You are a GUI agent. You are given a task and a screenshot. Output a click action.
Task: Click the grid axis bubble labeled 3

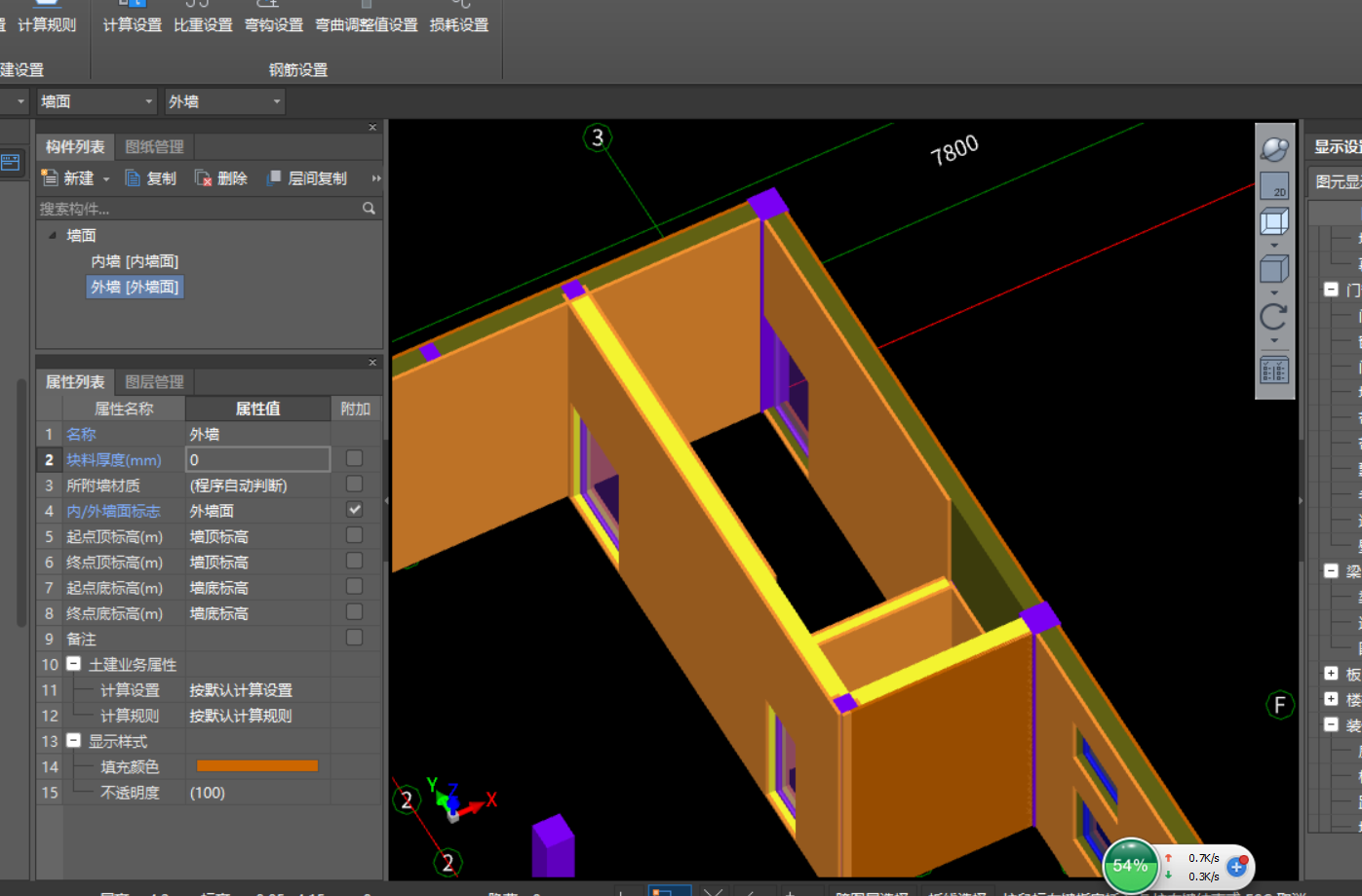598,137
